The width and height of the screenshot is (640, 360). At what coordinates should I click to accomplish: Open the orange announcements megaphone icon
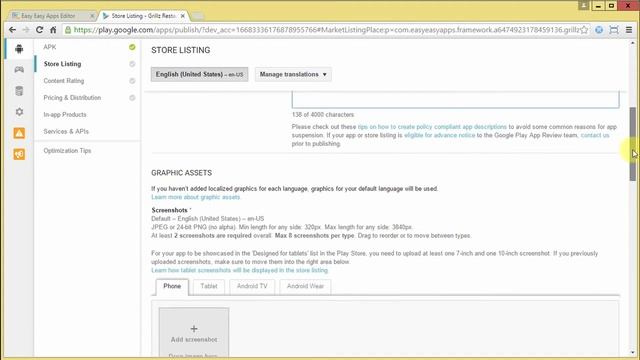tap(19, 154)
